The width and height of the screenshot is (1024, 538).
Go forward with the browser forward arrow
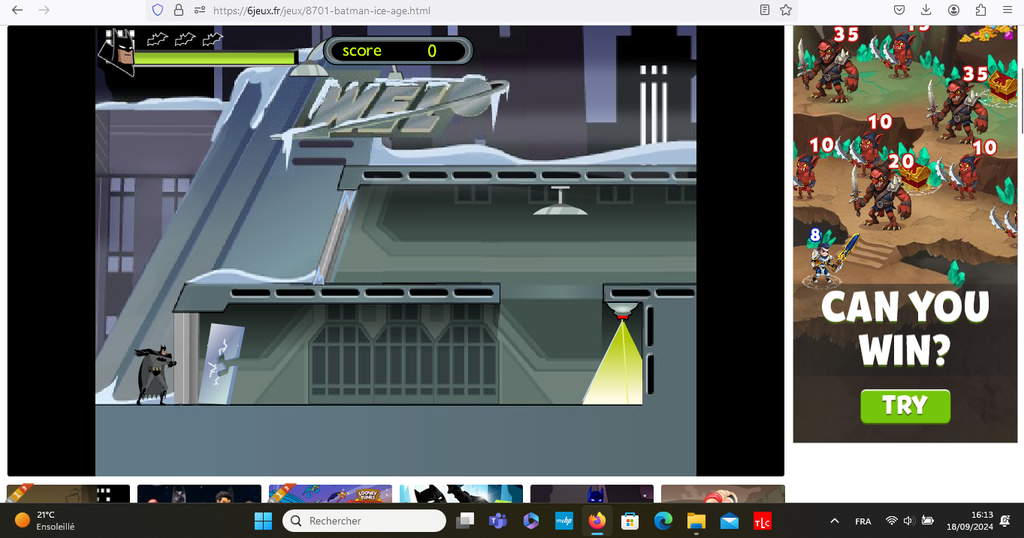44,10
